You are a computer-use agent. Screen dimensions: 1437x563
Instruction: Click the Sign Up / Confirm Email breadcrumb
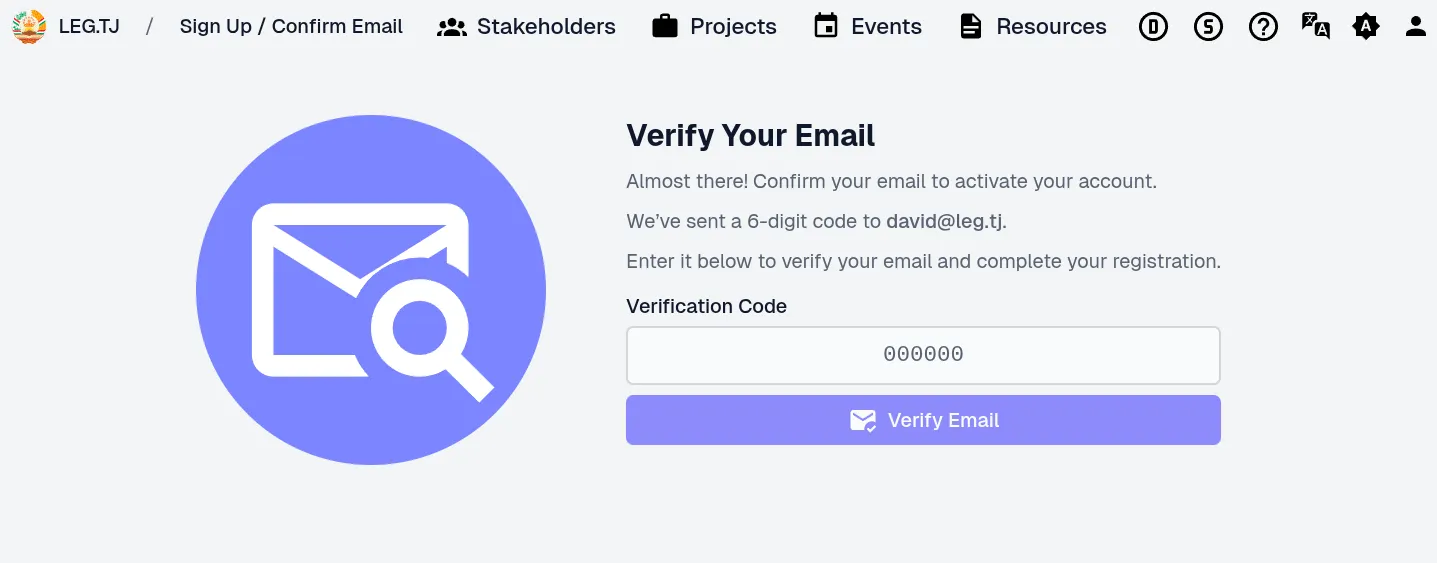(x=291, y=27)
